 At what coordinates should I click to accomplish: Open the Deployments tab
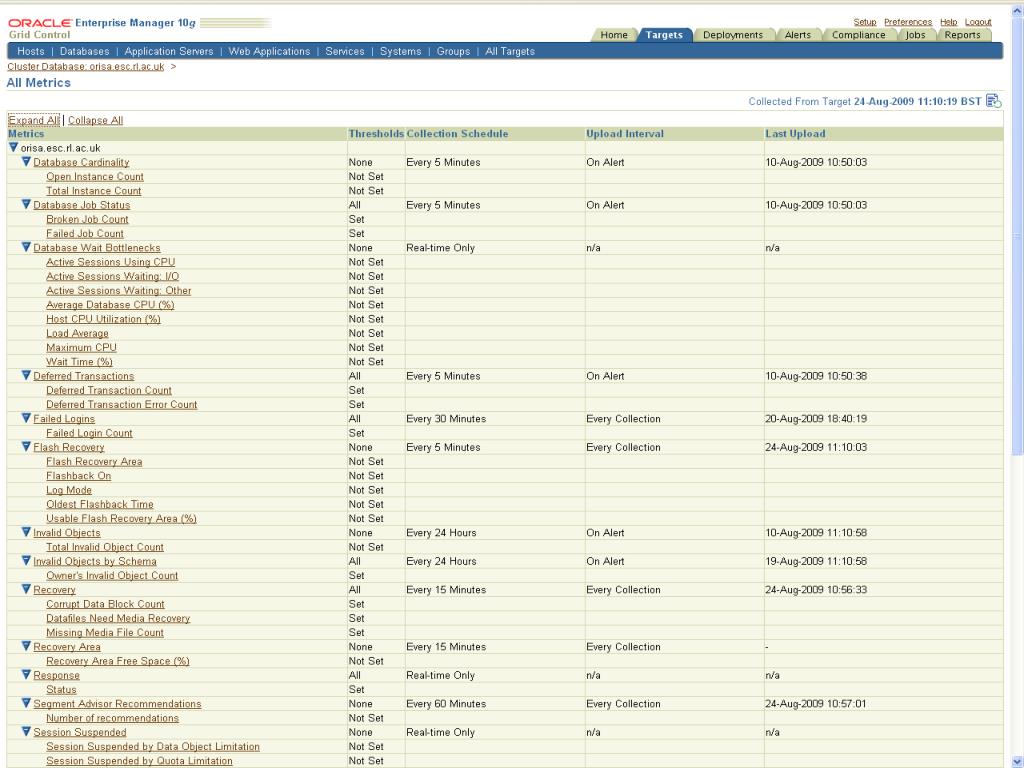pyautogui.click(x=733, y=35)
